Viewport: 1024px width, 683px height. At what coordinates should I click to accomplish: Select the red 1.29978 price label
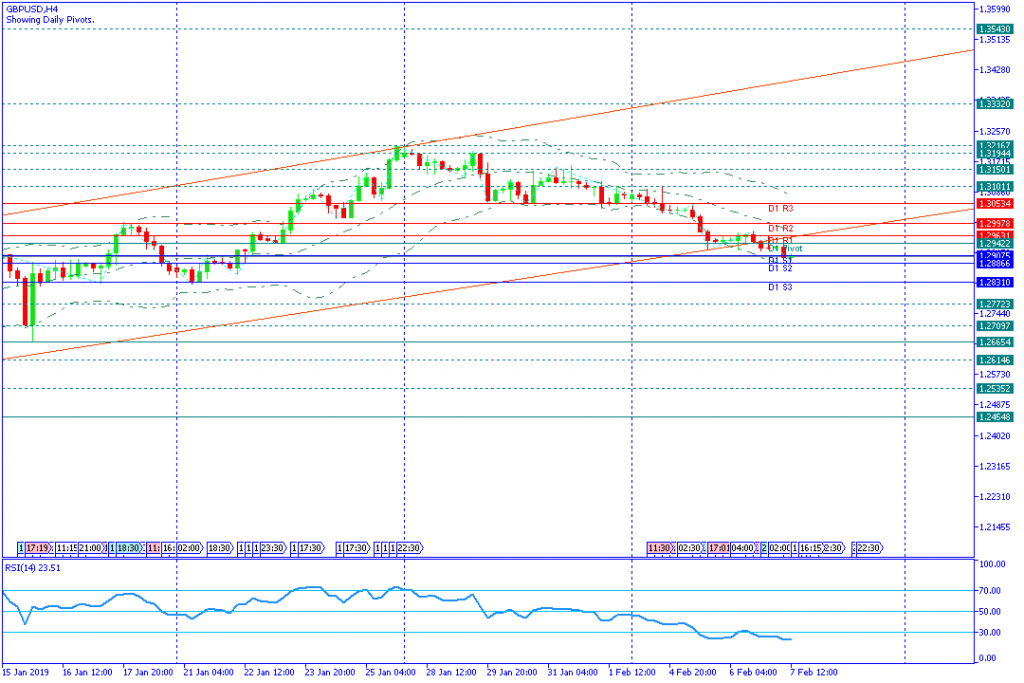(996, 223)
